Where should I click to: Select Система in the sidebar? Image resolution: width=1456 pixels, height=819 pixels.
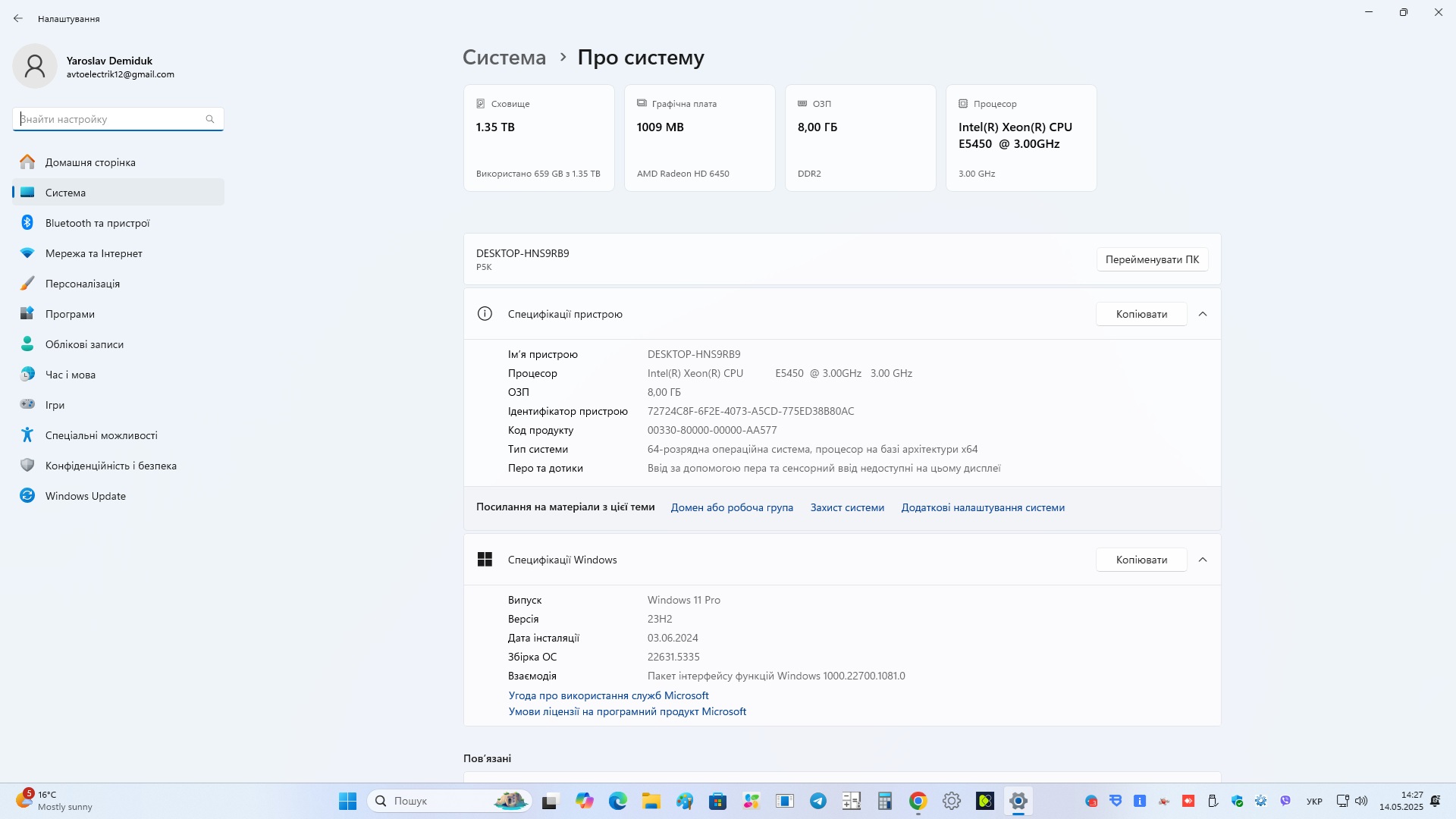click(118, 193)
